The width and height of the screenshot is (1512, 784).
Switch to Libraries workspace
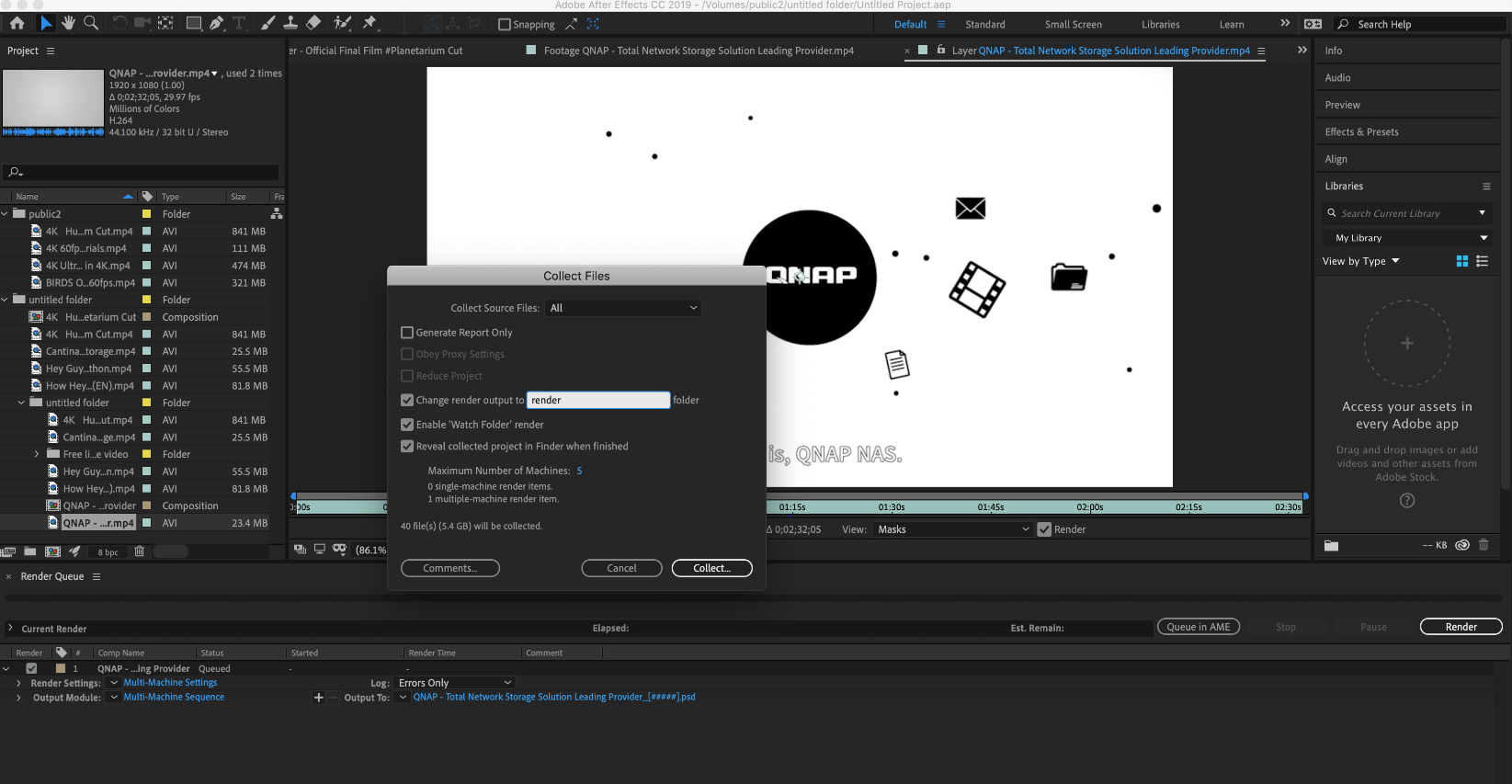pos(1160,25)
